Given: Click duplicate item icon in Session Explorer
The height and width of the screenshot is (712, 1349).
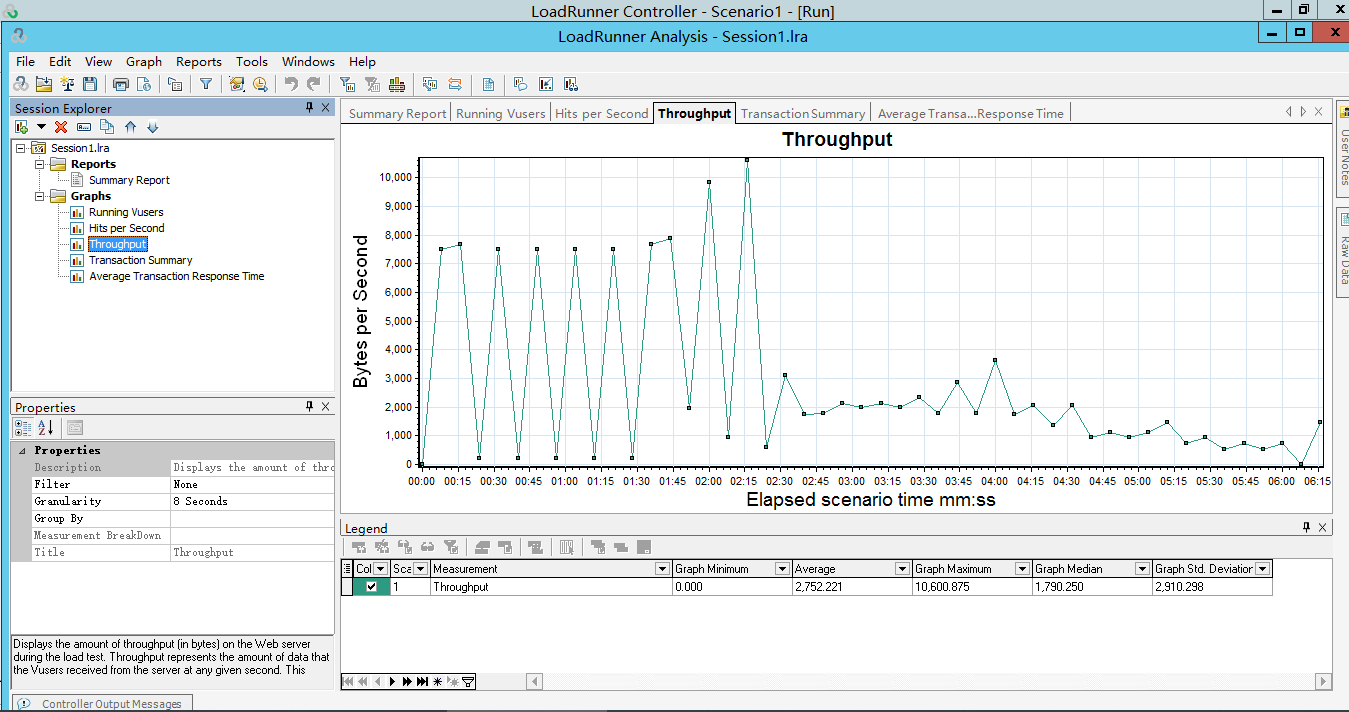Looking at the screenshot, I should click(107, 127).
